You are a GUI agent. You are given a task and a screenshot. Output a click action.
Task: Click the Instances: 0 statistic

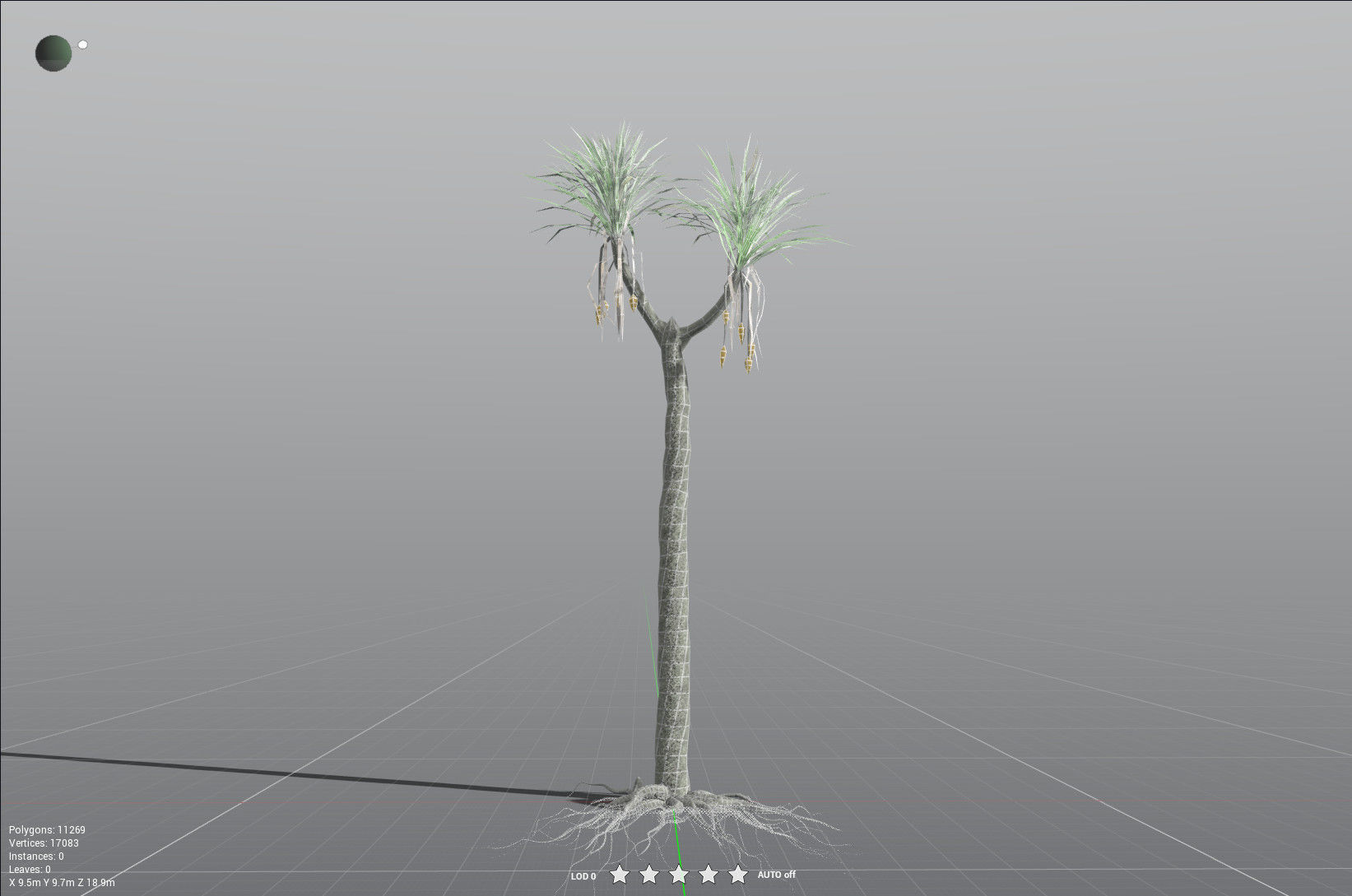click(x=36, y=857)
